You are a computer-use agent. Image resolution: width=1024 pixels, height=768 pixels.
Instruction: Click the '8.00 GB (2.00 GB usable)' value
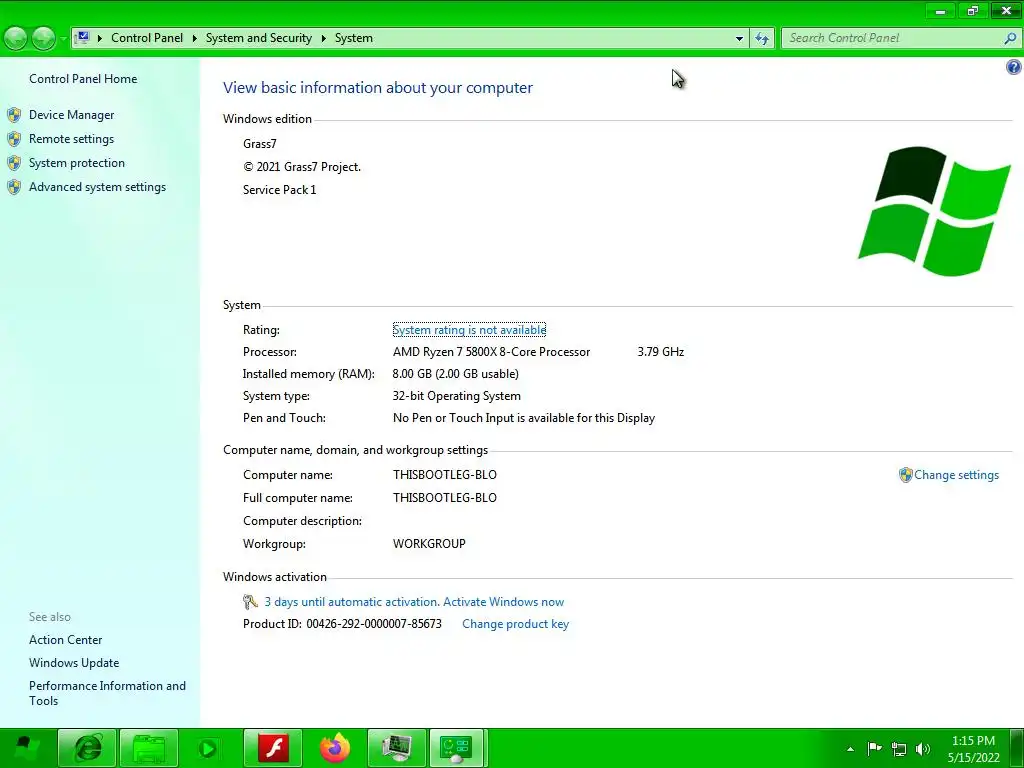point(455,374)
